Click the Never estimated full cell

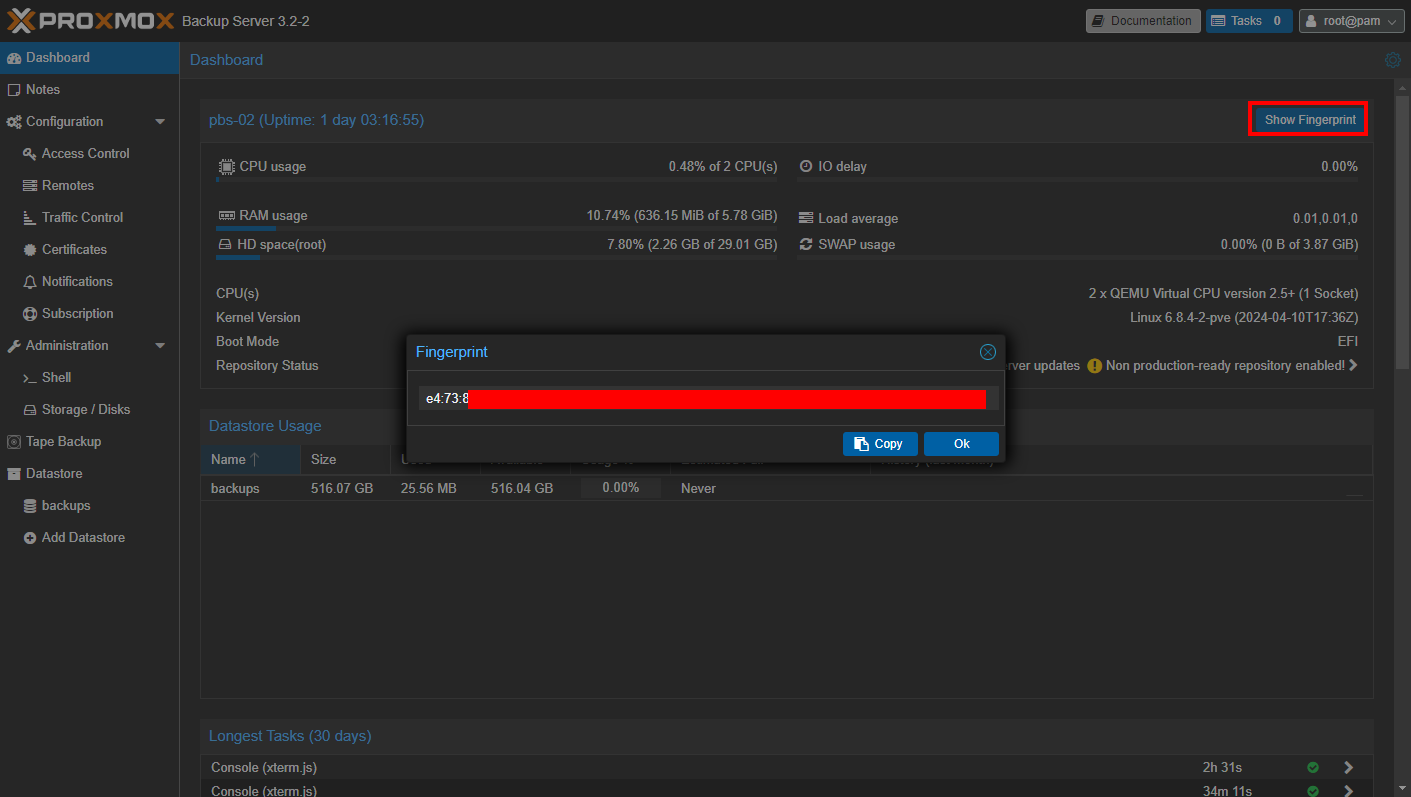tap(699, 488)
